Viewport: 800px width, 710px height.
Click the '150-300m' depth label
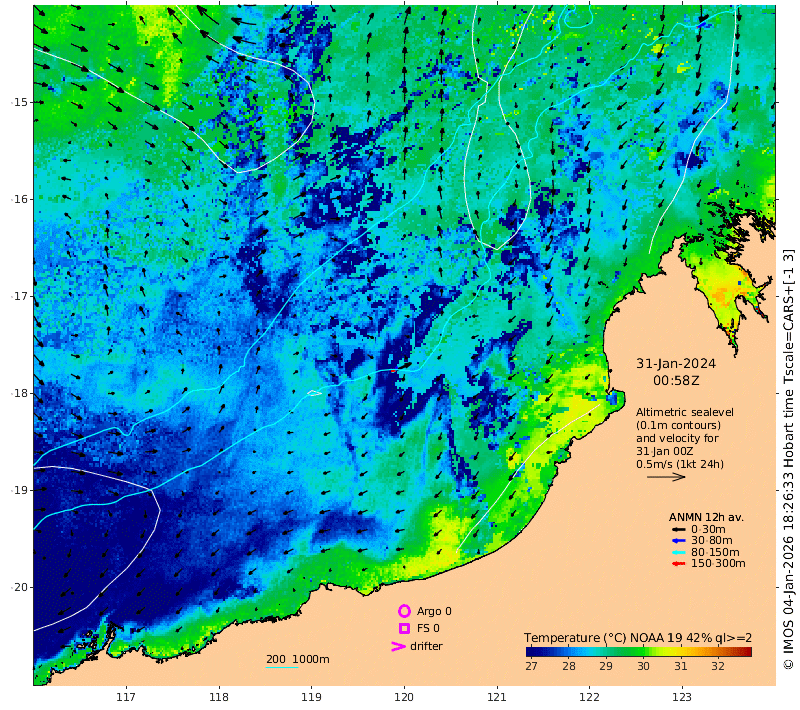point(718,564)
